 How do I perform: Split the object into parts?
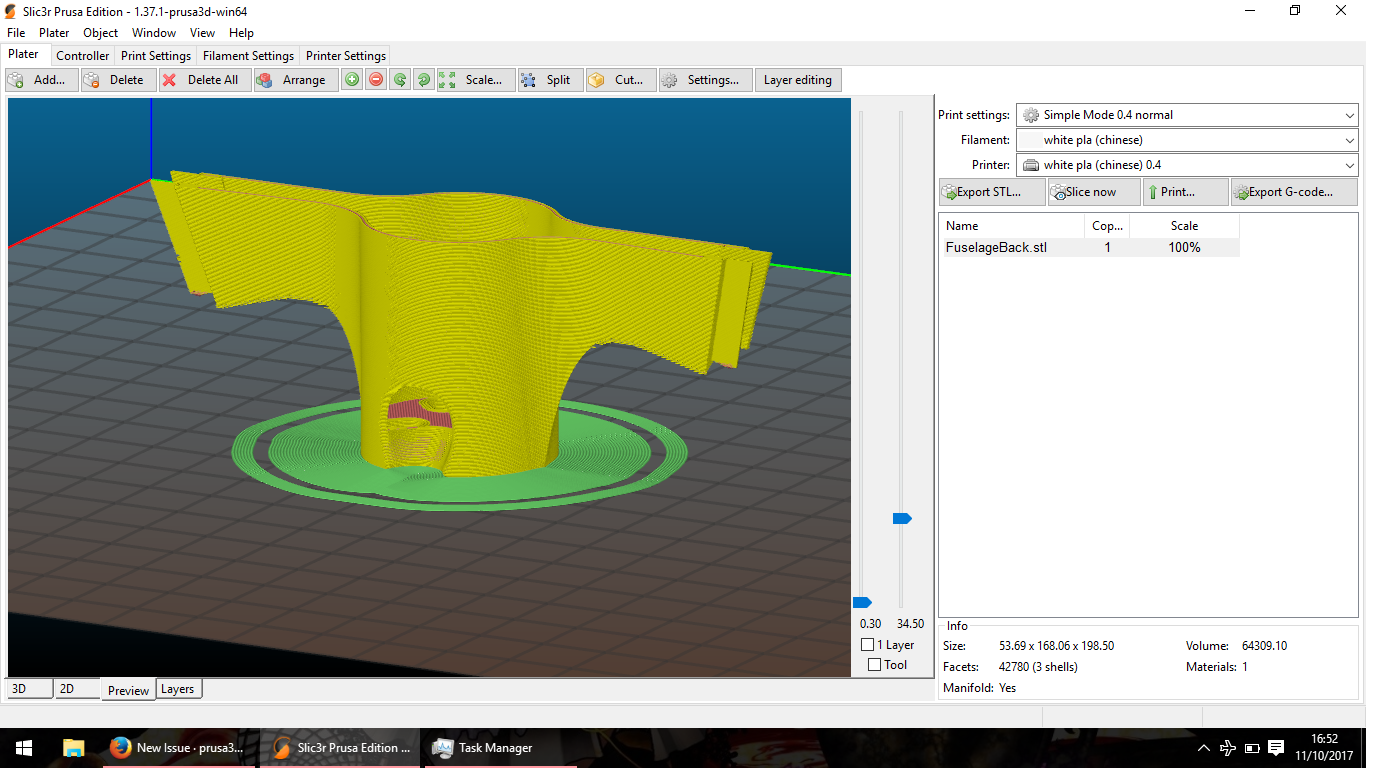[550, 80]
